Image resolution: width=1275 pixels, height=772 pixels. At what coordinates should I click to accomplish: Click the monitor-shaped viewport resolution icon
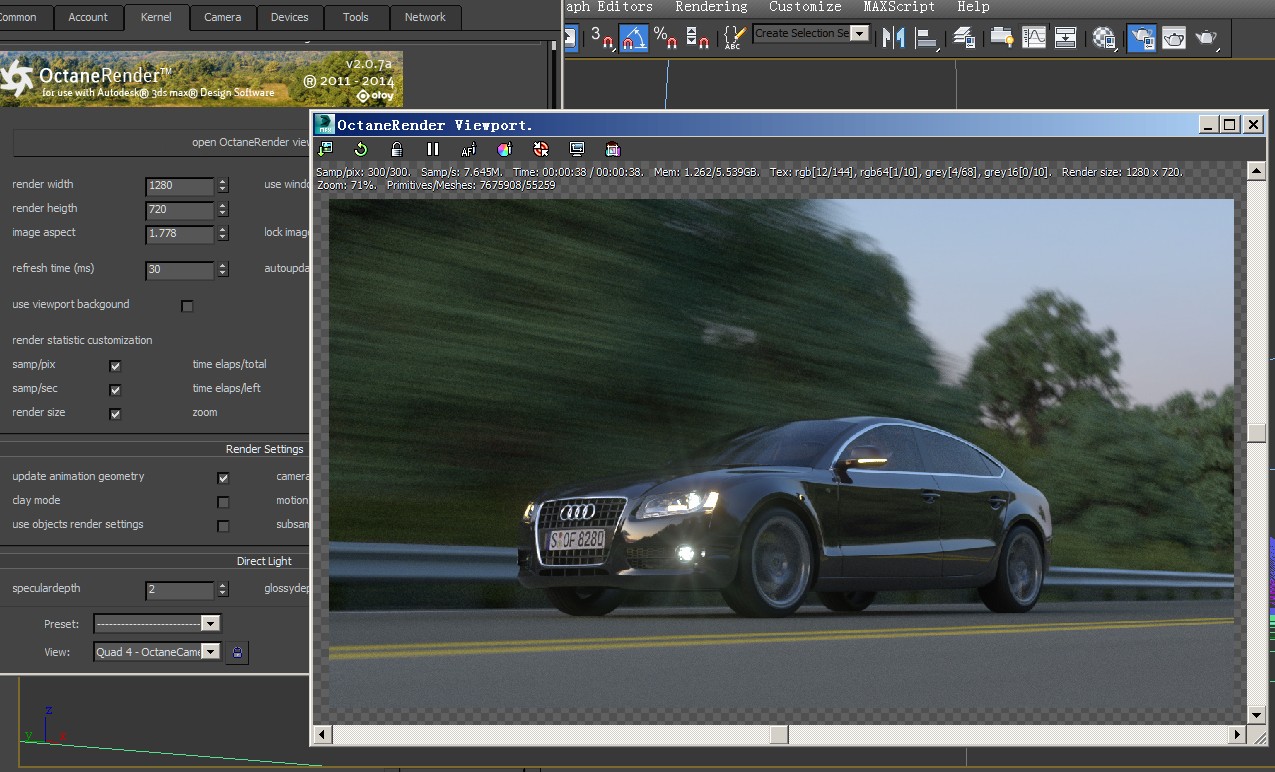point(577,149)
